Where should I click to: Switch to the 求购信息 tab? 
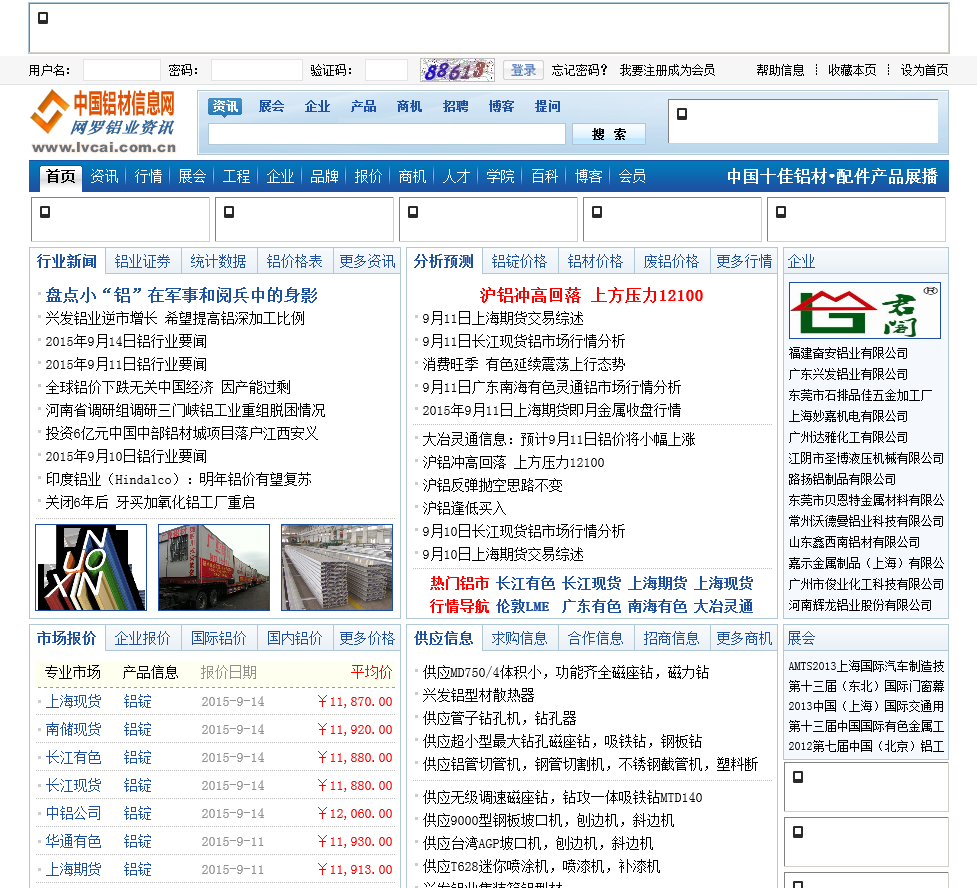(x=520, y=638)
